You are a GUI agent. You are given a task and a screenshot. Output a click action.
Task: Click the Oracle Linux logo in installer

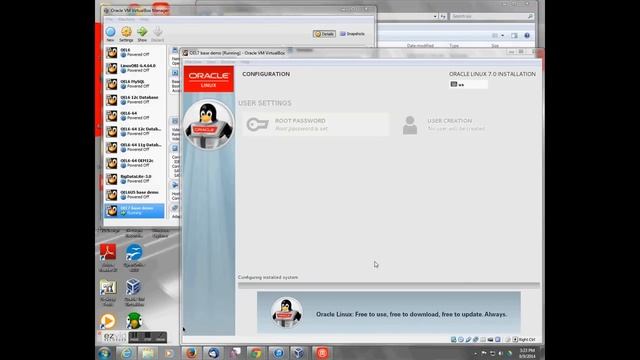(209, 79)
